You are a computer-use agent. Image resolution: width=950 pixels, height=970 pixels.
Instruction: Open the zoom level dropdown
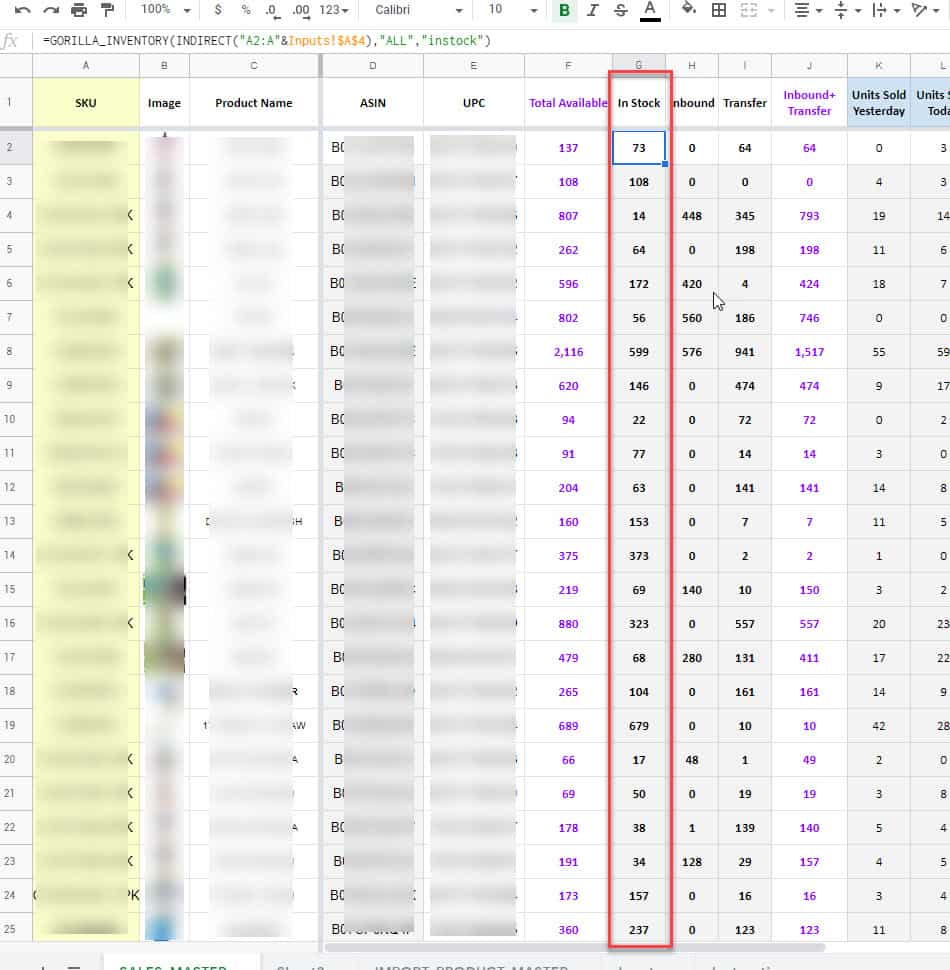(x=166, y=10)
